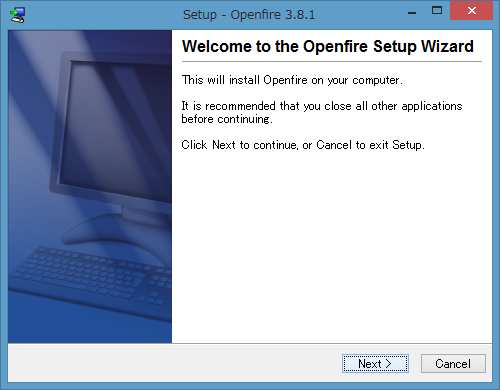Viewport: 500px width, 390px height.
Task: Click the 'It is recommended' paragraph
Action: click(x=322, y=112)
